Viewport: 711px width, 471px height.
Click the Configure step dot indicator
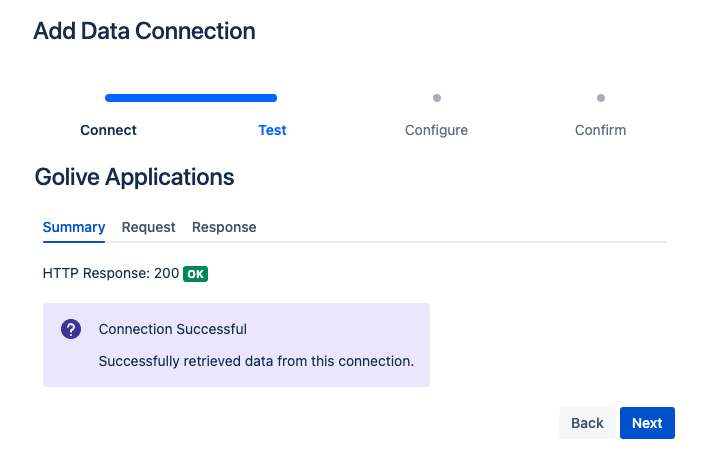437,98
